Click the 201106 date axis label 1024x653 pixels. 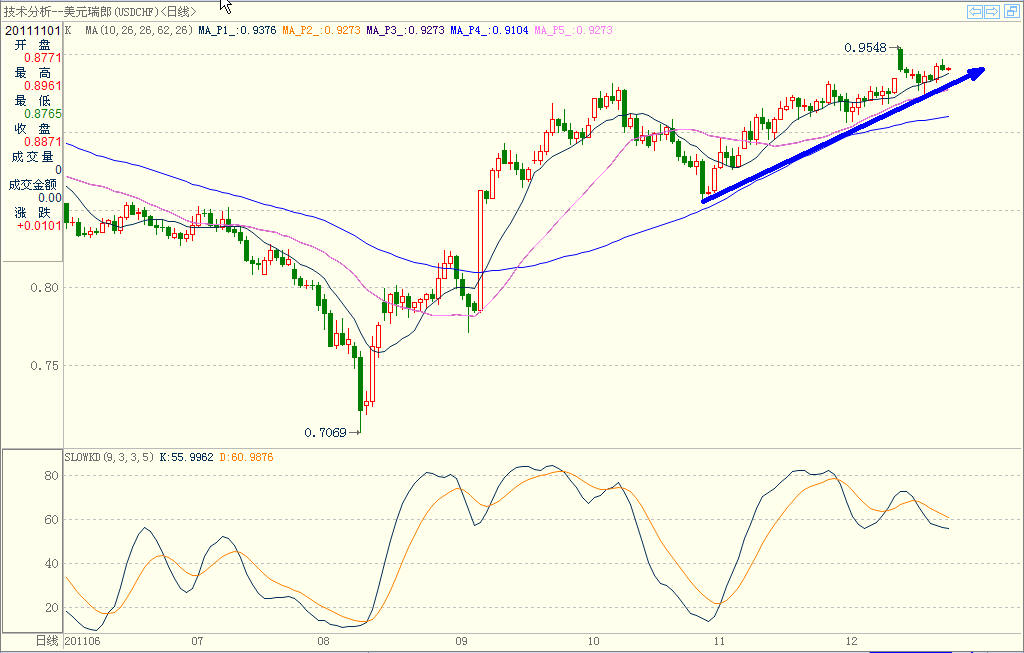pos(82,641)
